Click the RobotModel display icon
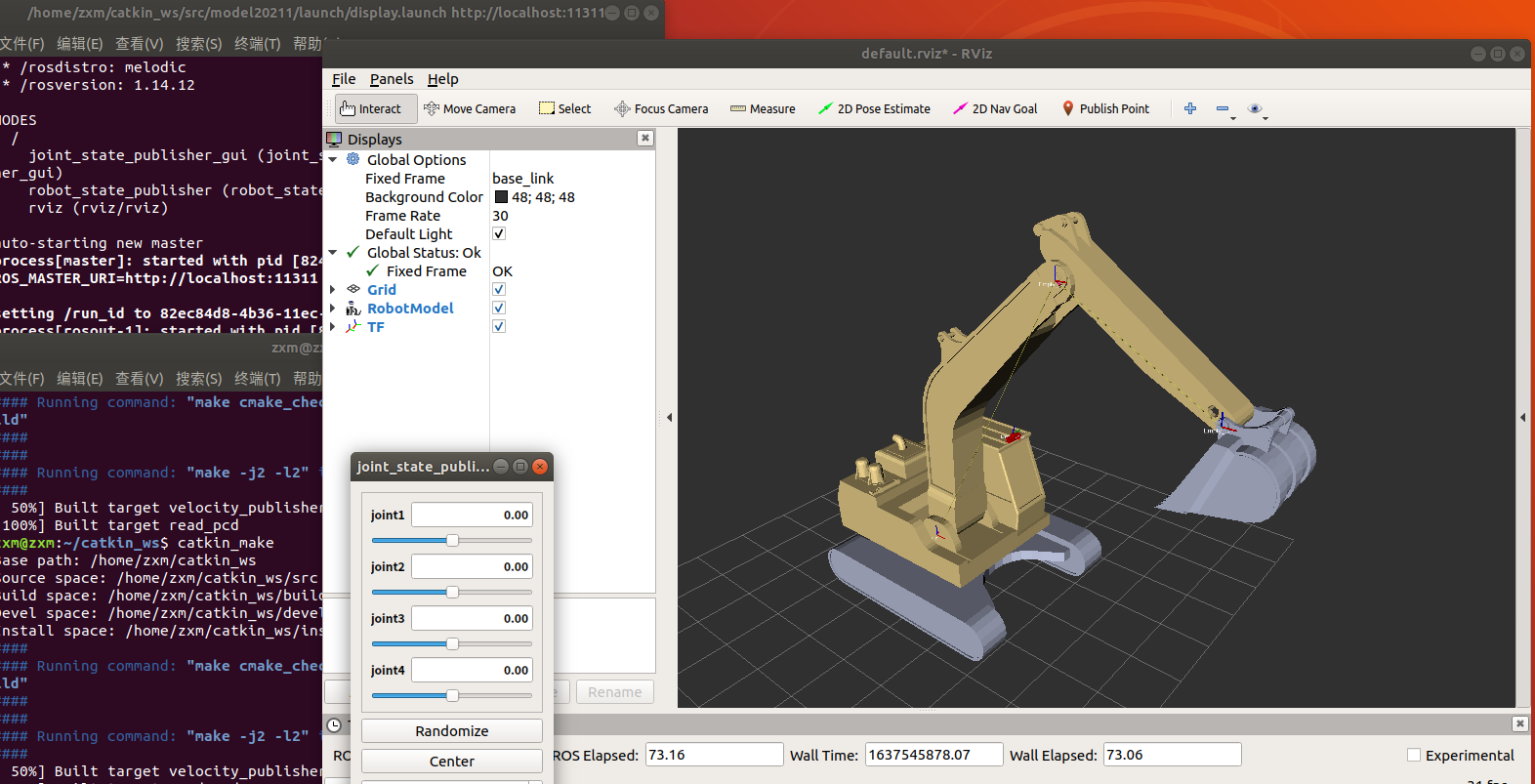1535x784 pixels. point(353,308)
